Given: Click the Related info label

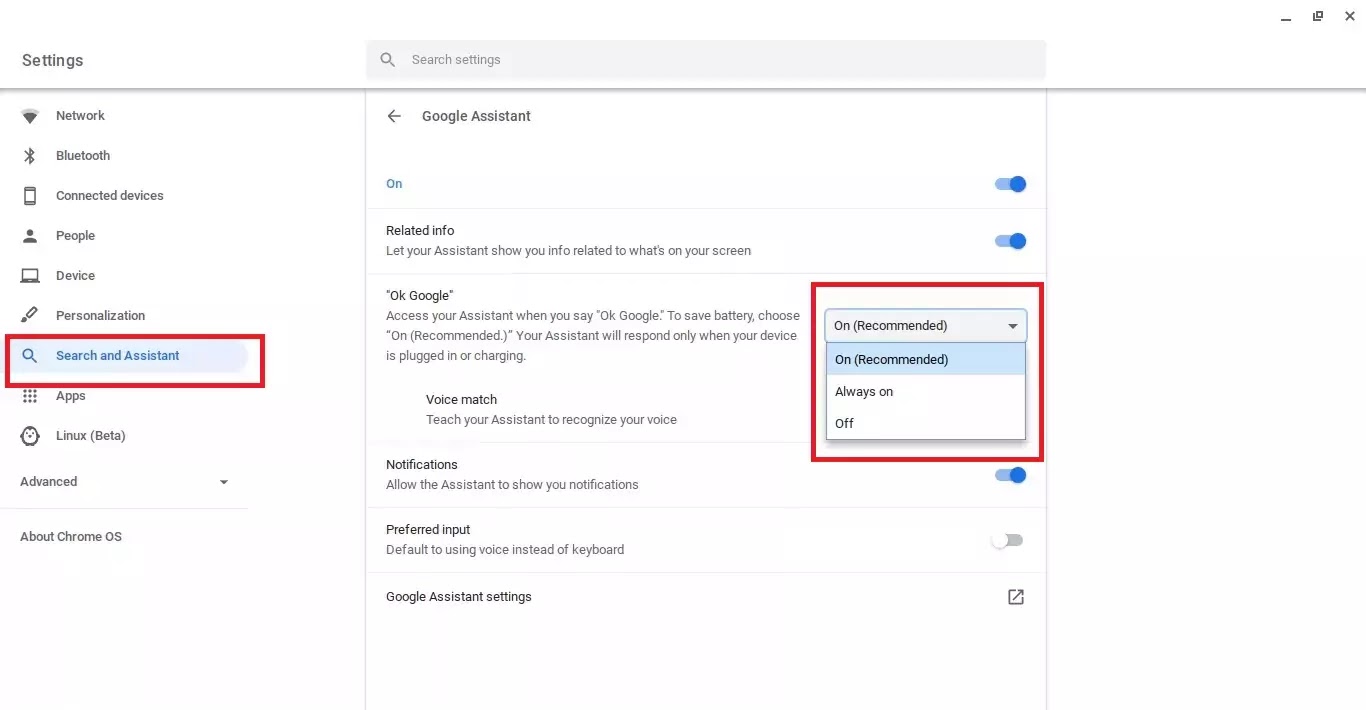Looking at the screenshot, I should point(420,231).
